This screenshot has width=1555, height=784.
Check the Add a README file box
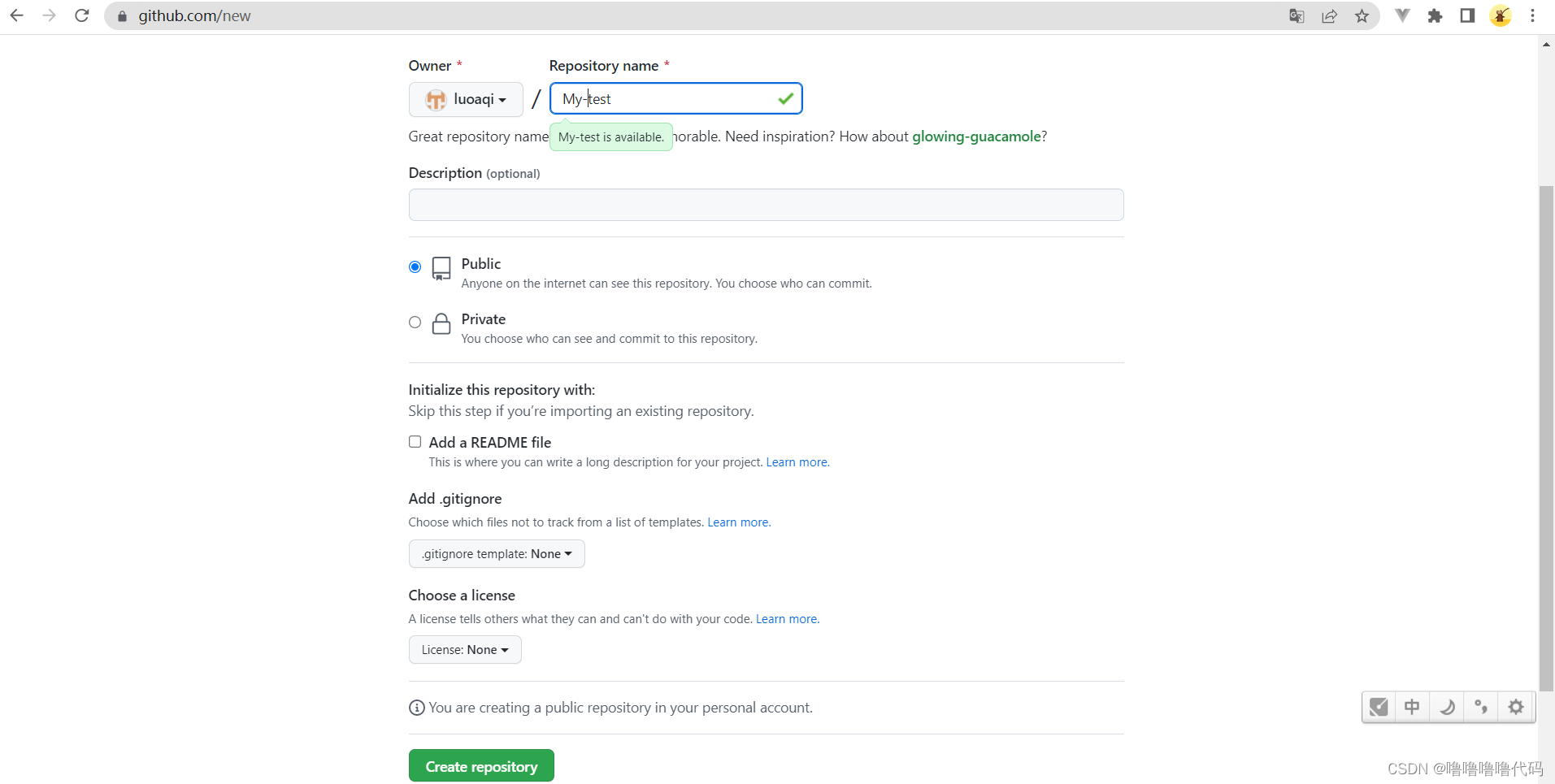pos(415,441)
